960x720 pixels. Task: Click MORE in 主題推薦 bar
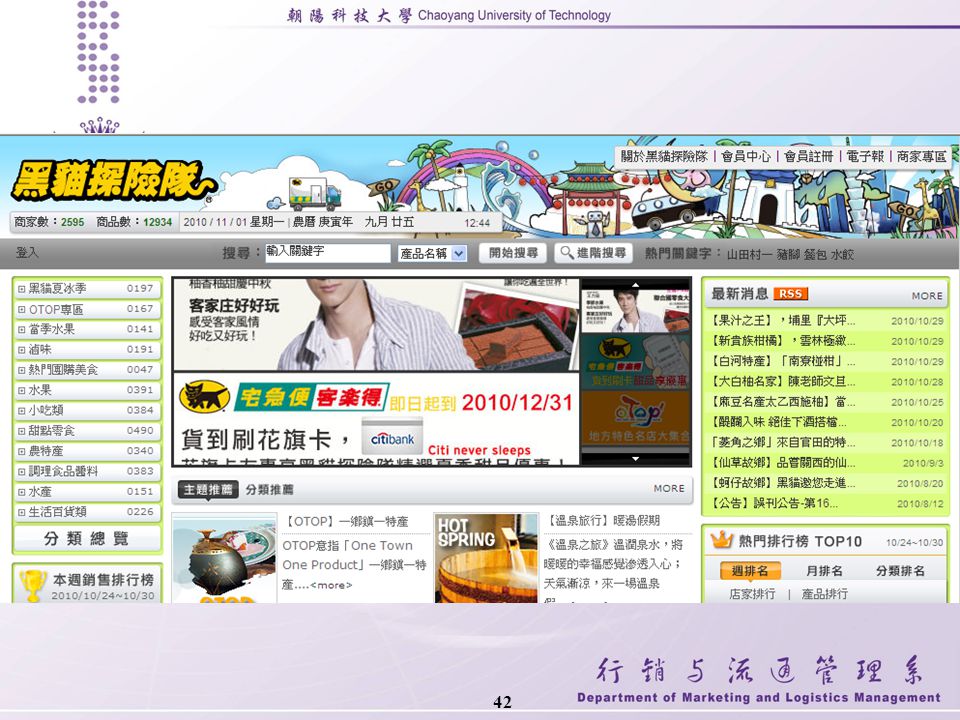coord(669,489)
